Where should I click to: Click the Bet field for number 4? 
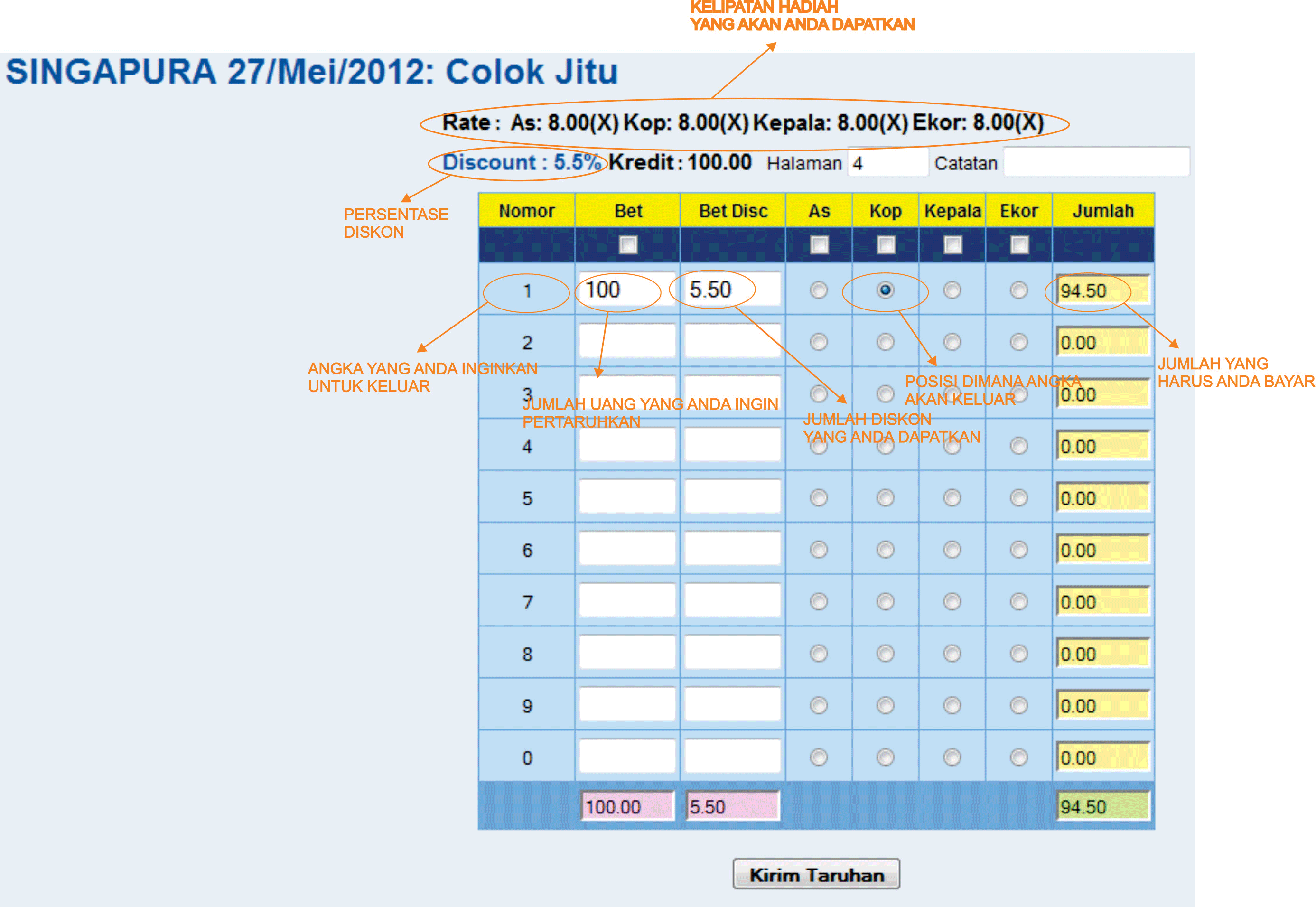627,445
